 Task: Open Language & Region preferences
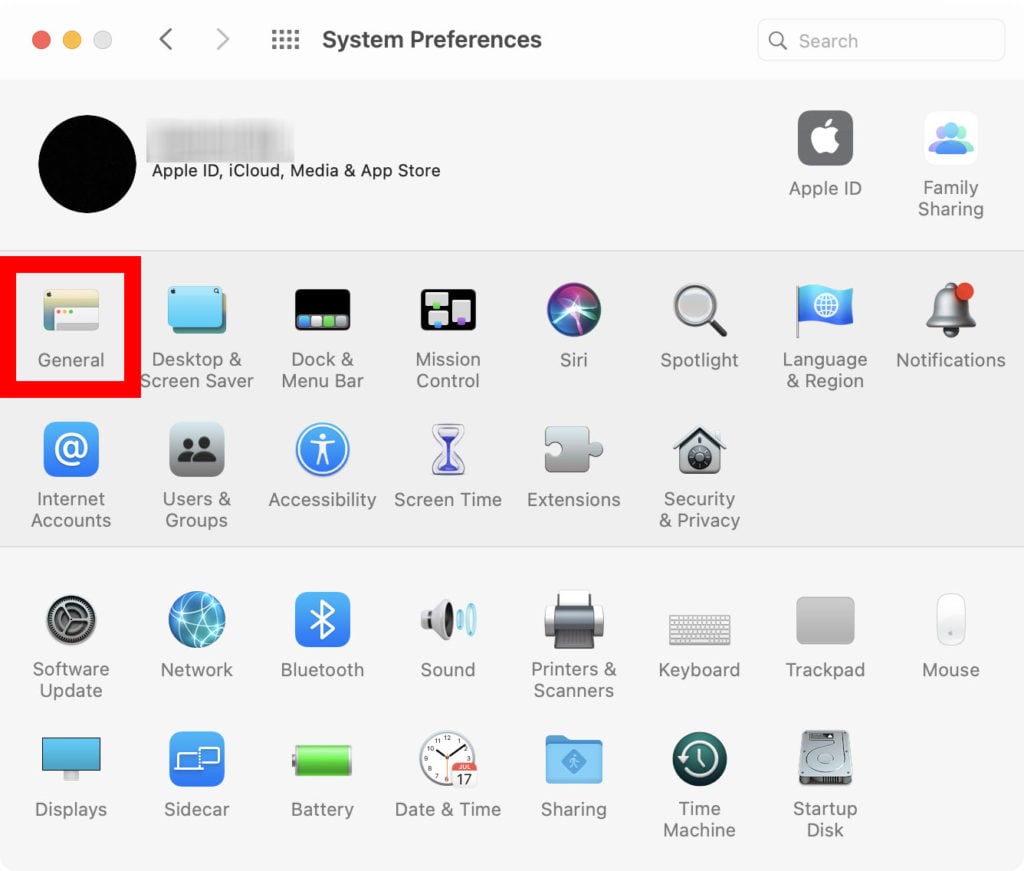point(825,310)
